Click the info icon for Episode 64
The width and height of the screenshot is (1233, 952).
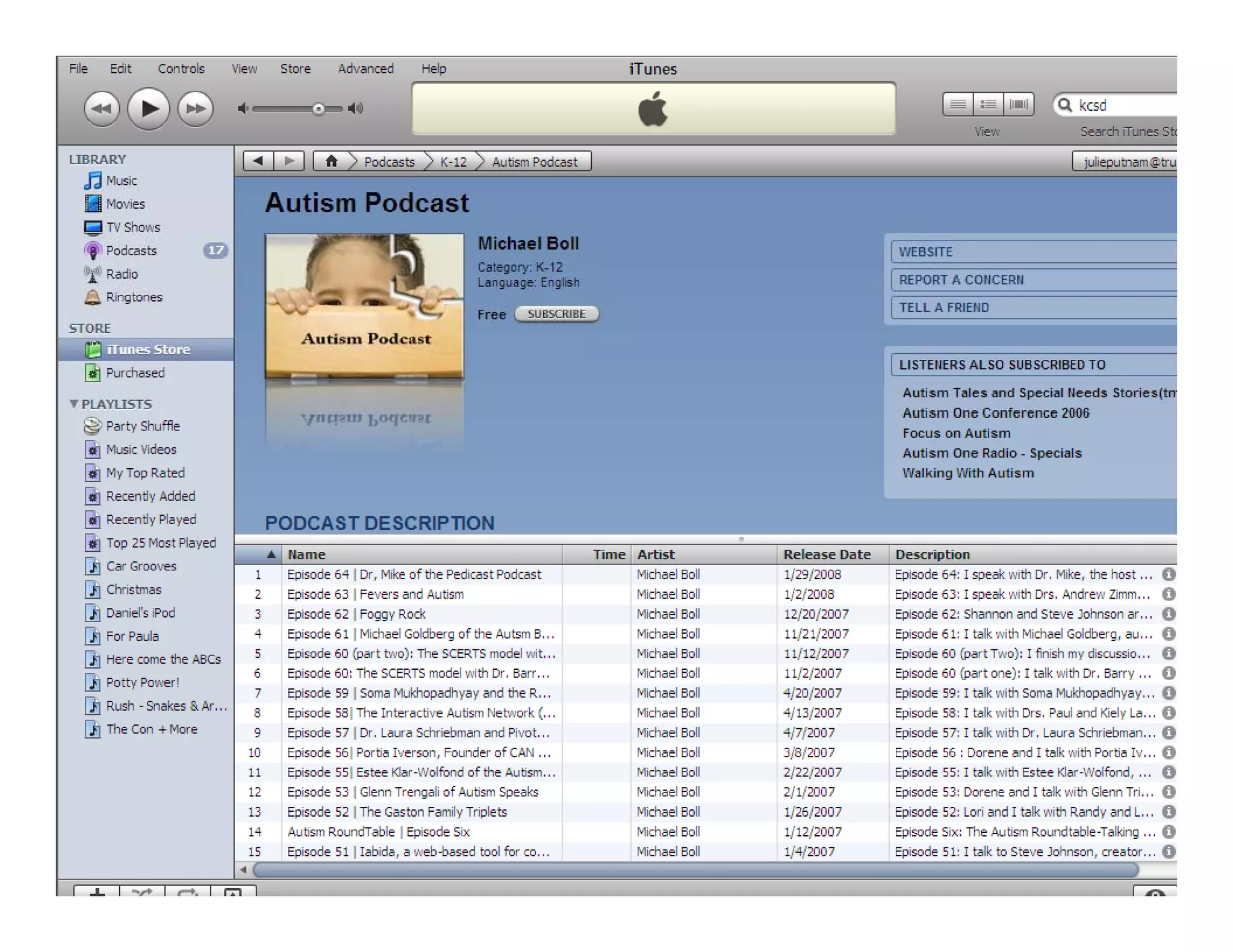coord(1168,574)
